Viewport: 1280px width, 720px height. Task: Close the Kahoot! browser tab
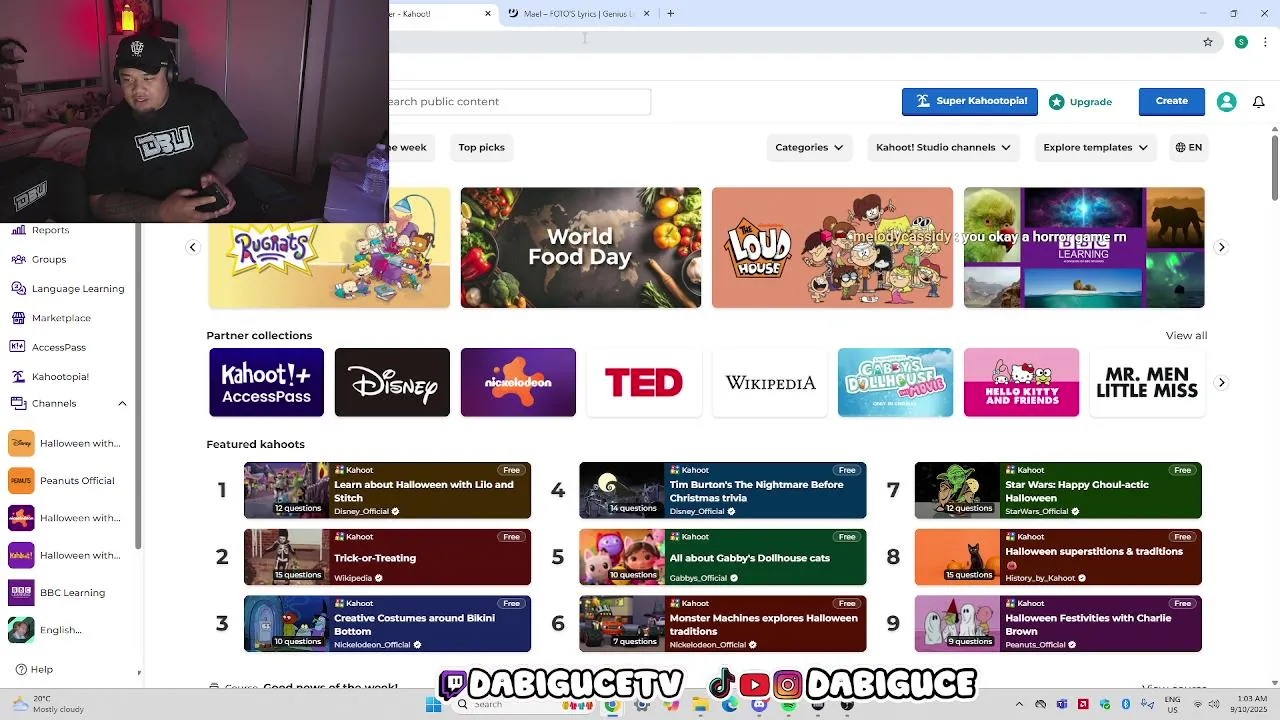click(x=488, y=13)
